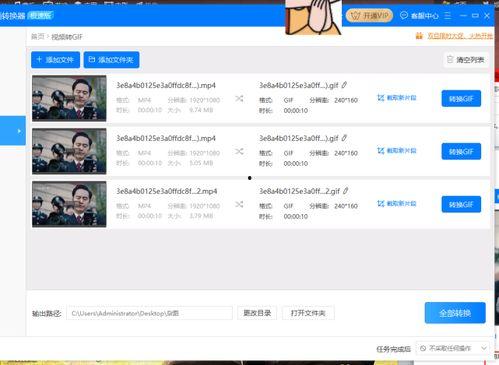
Task: Click 1920*1080 resolution in the 3.79 MB row
Action: coord(204,206)
